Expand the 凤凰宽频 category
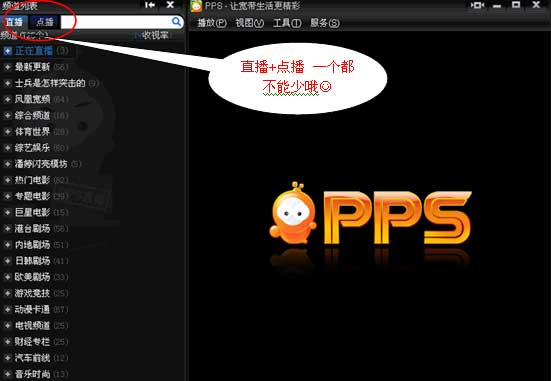551x381 pixels. pos(7,99)
